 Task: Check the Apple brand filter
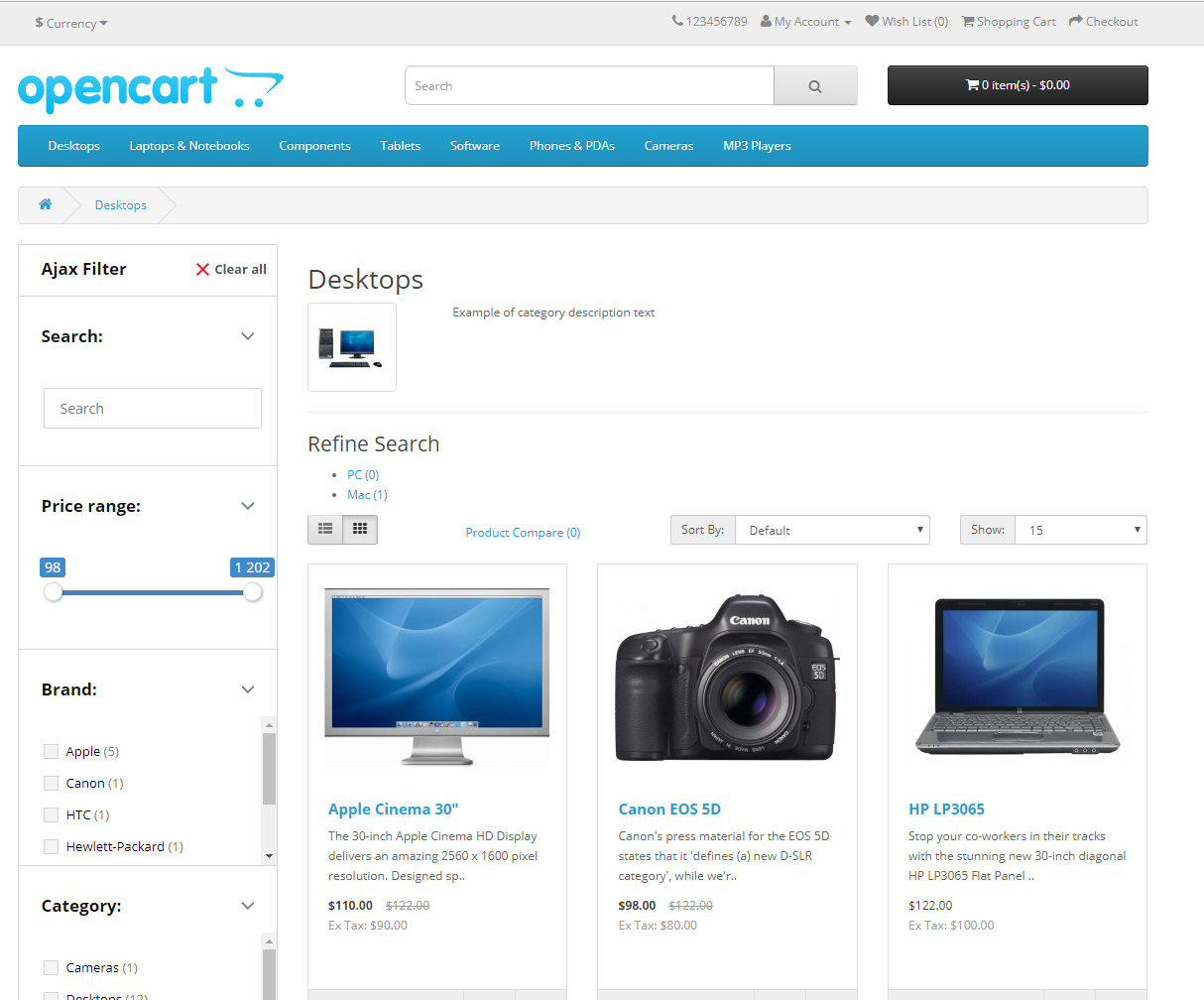click(52, 752)
